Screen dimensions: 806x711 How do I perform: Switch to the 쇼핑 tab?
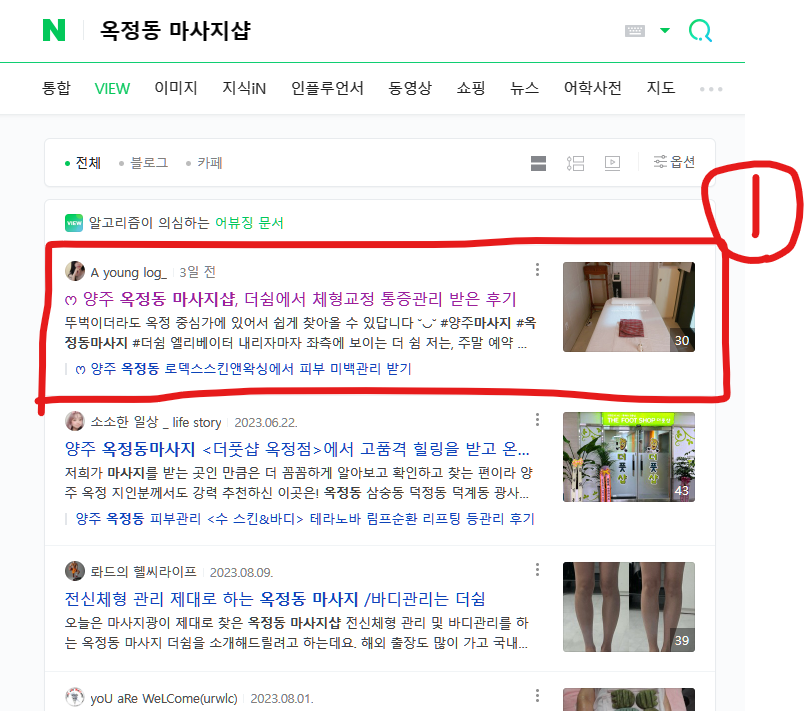click(471, 88)
